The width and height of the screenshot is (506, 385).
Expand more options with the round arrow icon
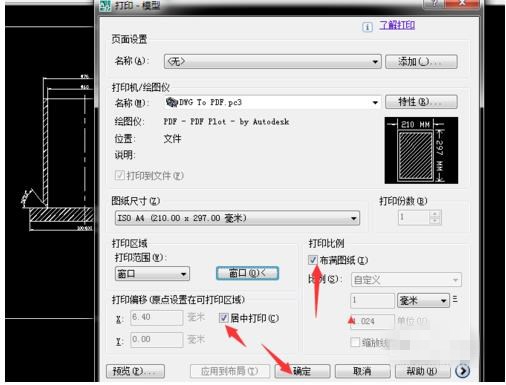point(463,371)
